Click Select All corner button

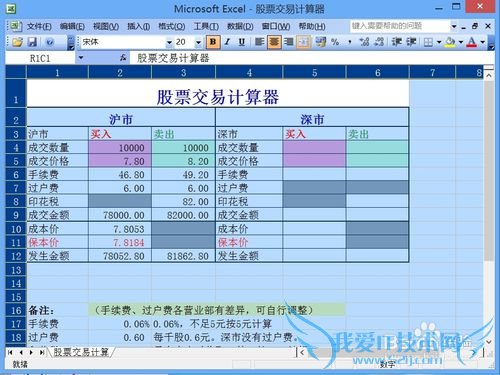(16, 72)
